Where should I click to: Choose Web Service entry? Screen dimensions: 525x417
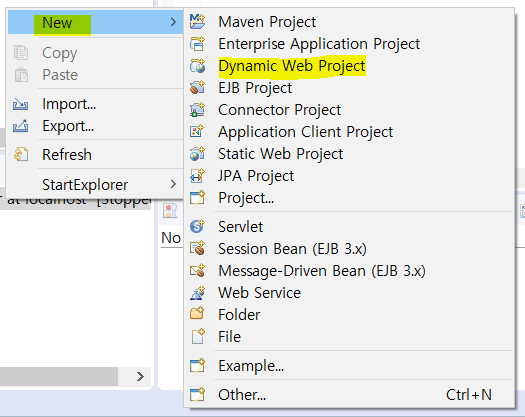point(349,293)
